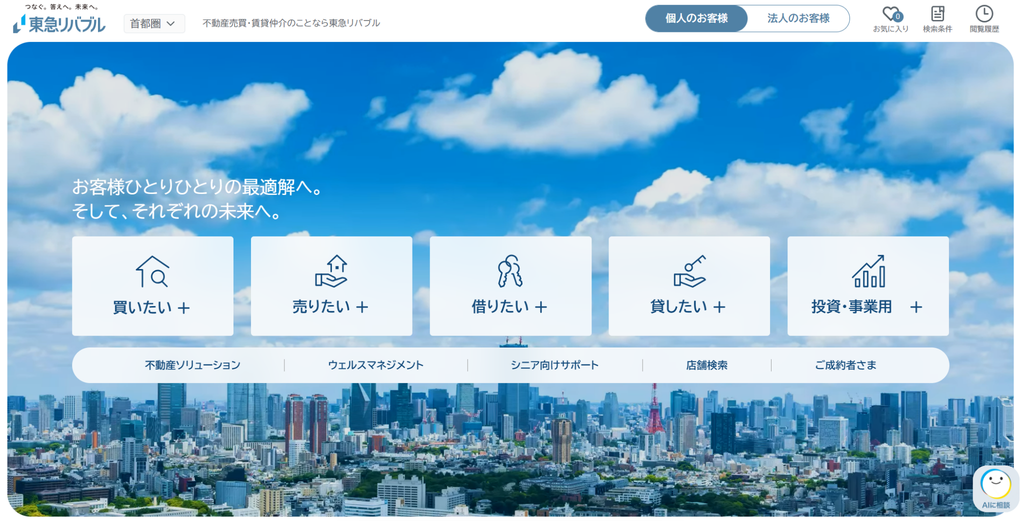Expand the 借りたい menu label
Screen dimensions: 1024x521
click(509, 307)
